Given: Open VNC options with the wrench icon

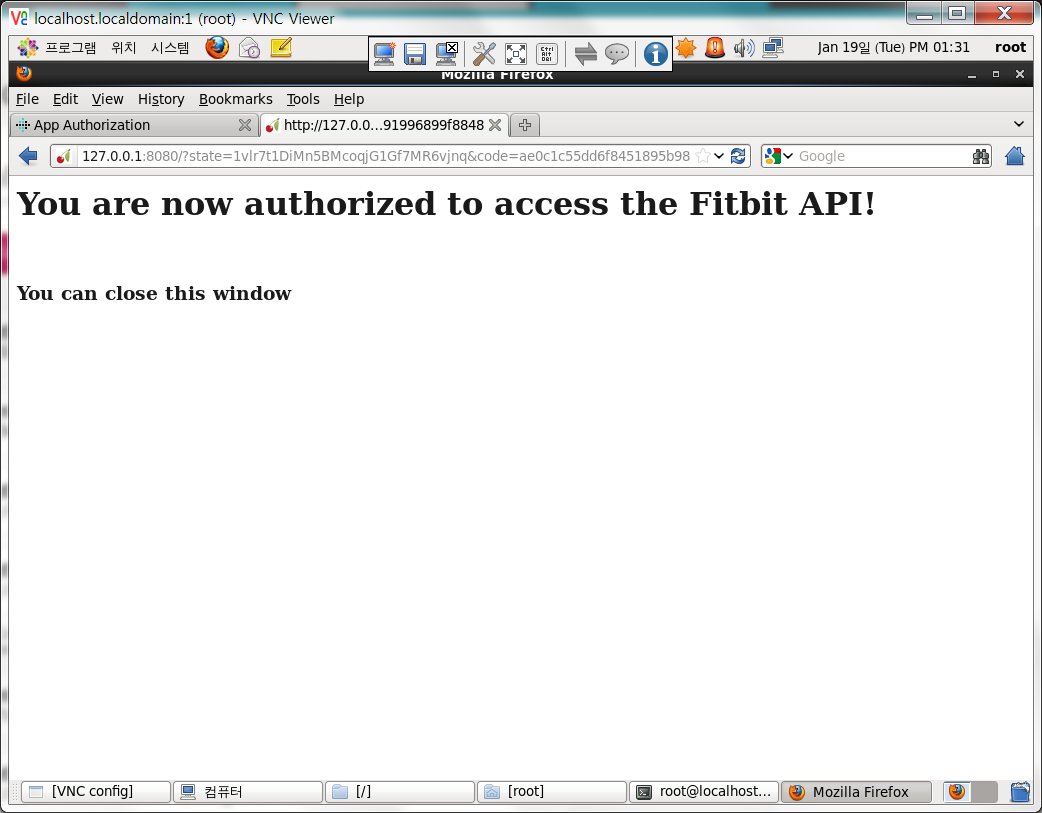Looking at the screenshot, I should pos(484,54).
